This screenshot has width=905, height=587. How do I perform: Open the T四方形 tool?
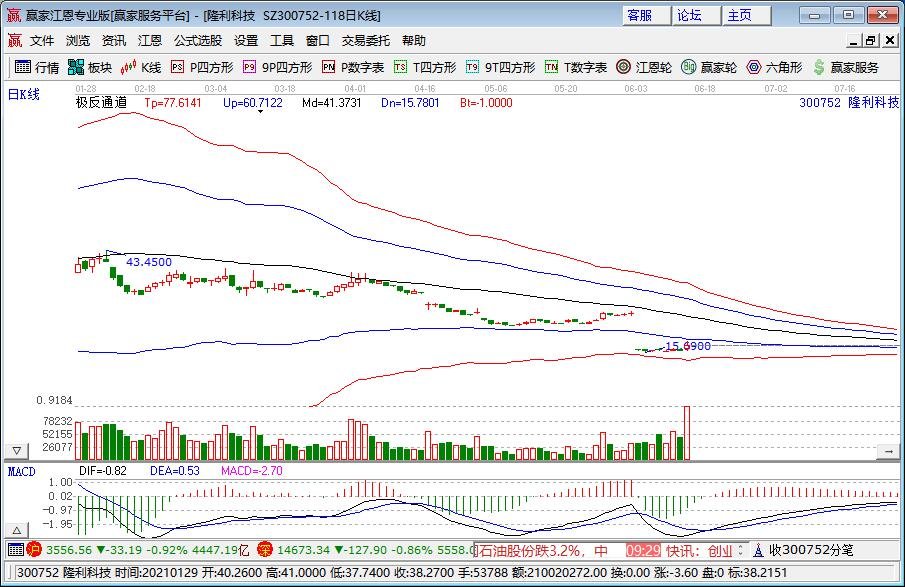coord(425,68)
